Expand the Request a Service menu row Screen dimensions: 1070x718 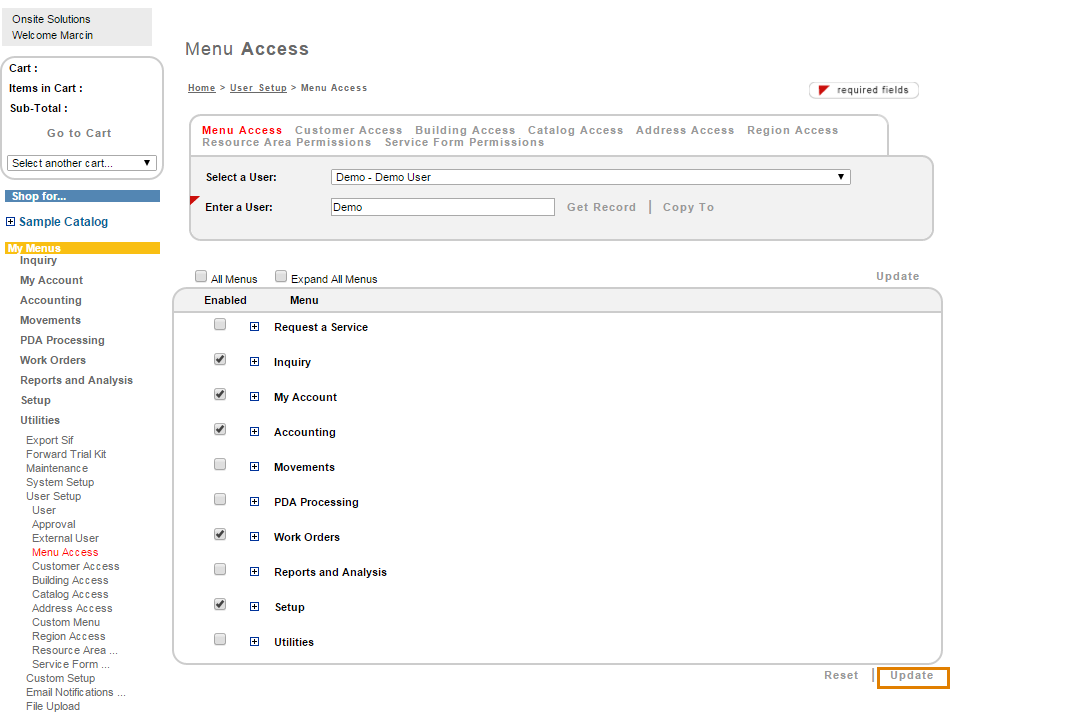[254, 327]
